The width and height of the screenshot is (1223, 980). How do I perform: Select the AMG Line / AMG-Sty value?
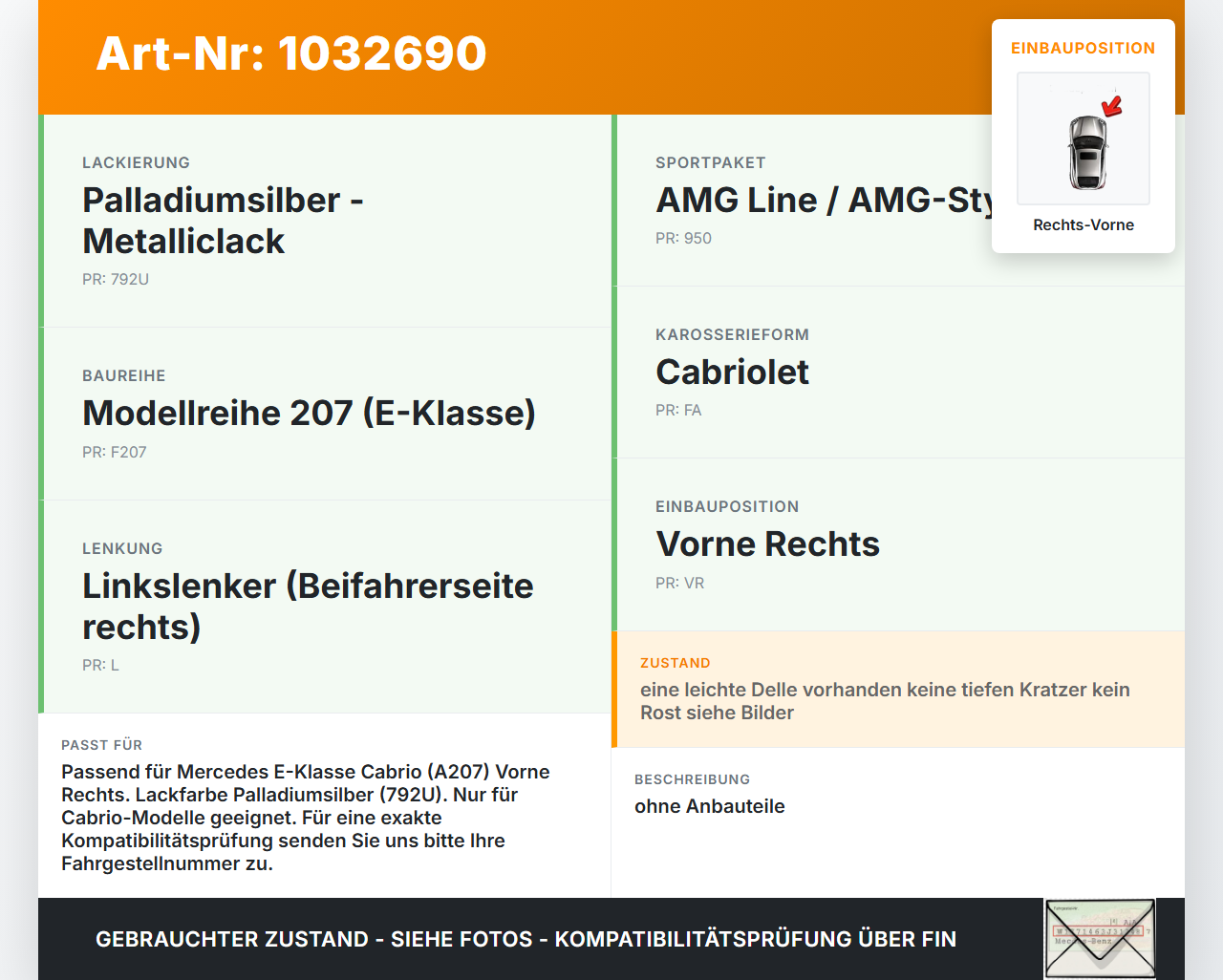824,201
